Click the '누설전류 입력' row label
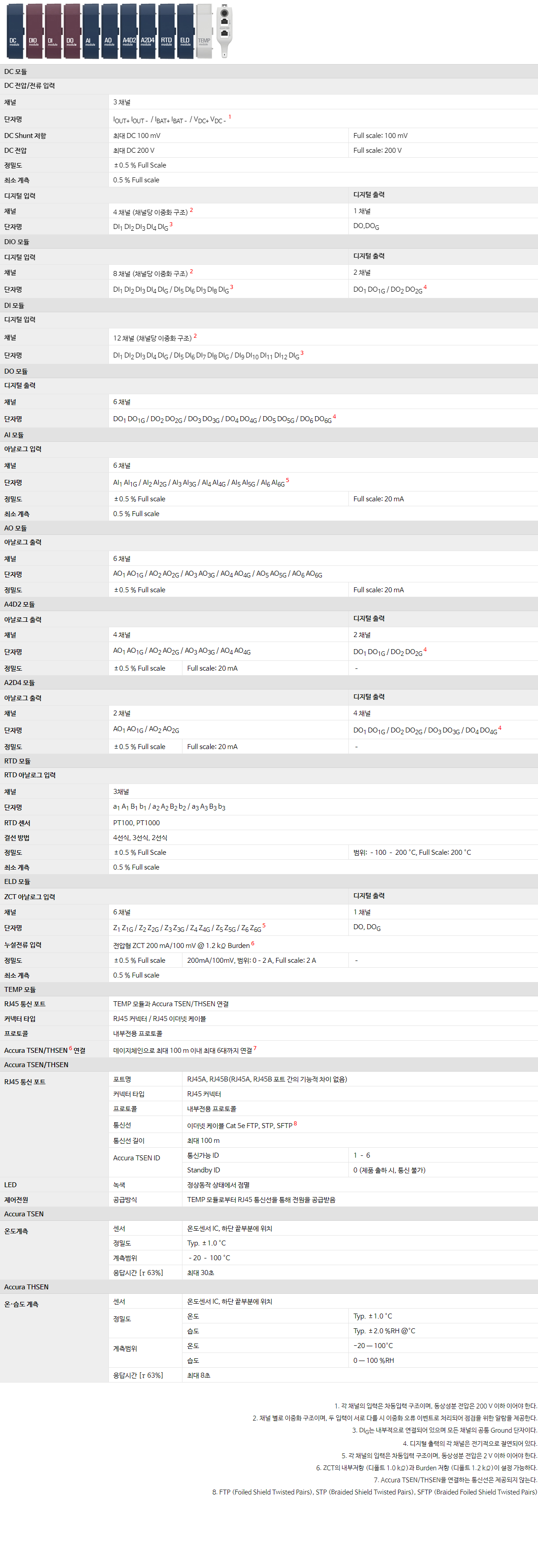538x1568 pixels. tap(22, 945)
